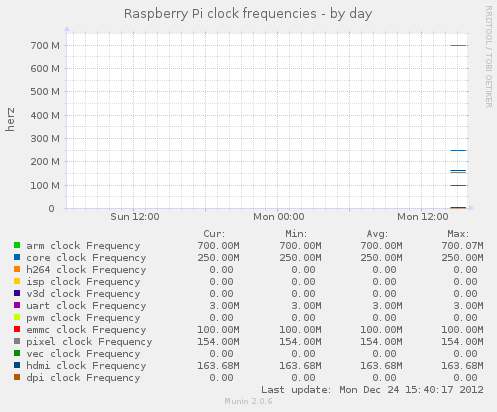
Task: Click the 'Cur:' column header
Action: pos(214,234)
